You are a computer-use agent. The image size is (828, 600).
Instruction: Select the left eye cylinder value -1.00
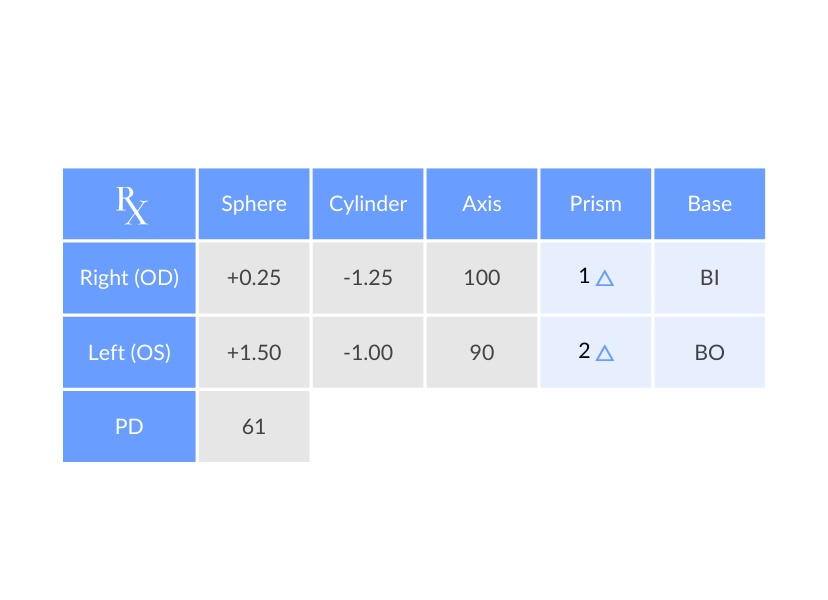(368, 352)
